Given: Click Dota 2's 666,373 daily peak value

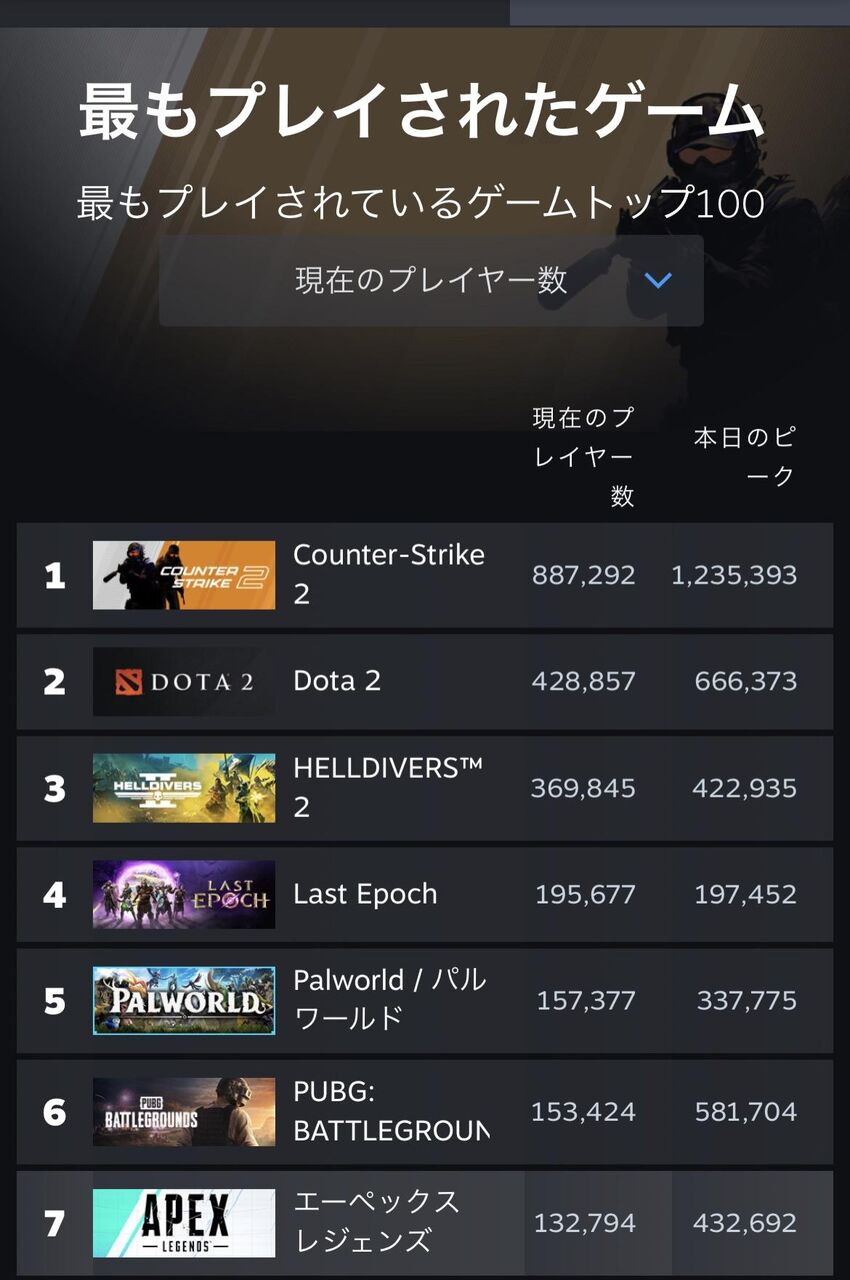Looking at the screenshot, I should coord(746,682).
